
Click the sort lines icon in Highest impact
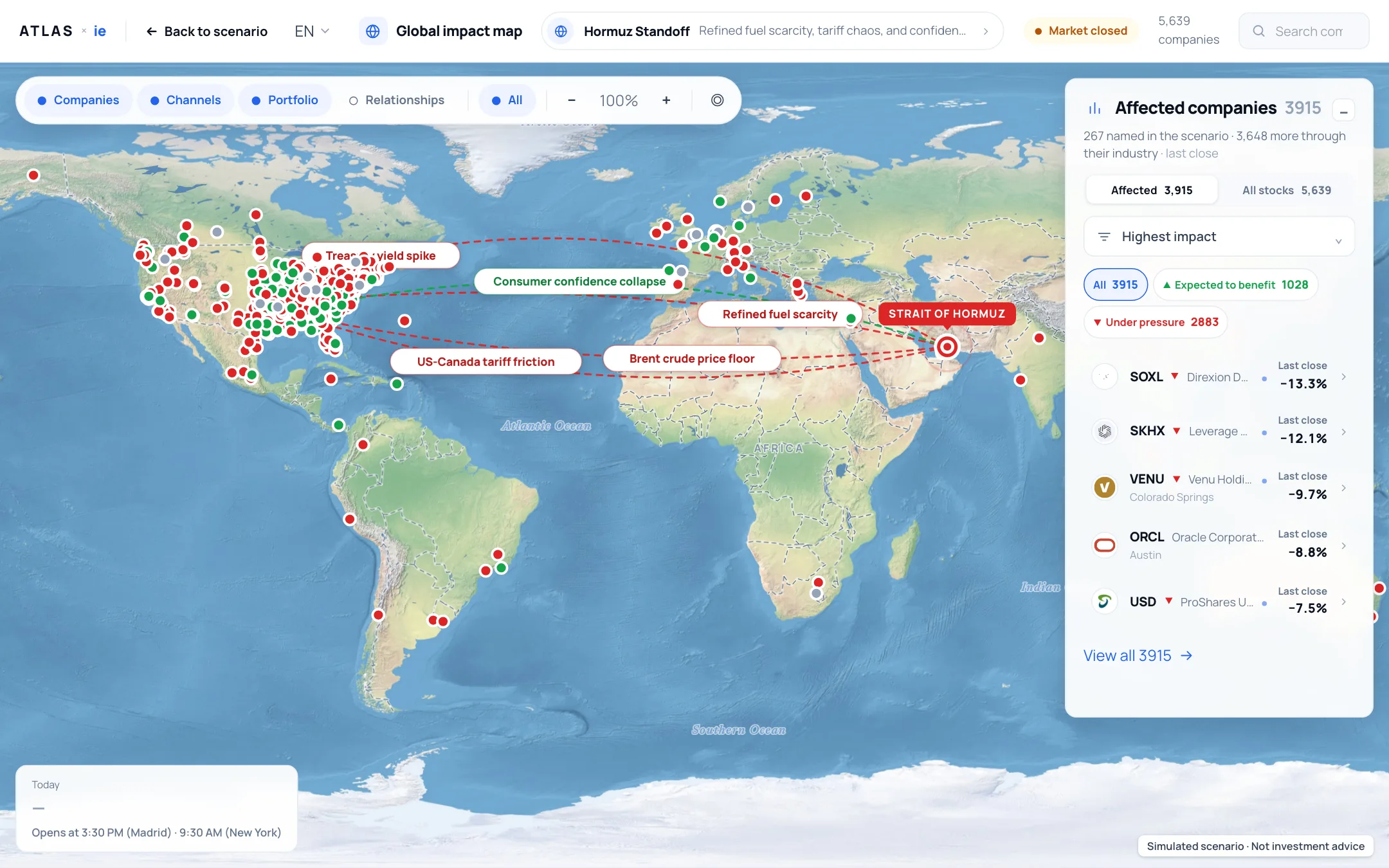pos(1104,237)
